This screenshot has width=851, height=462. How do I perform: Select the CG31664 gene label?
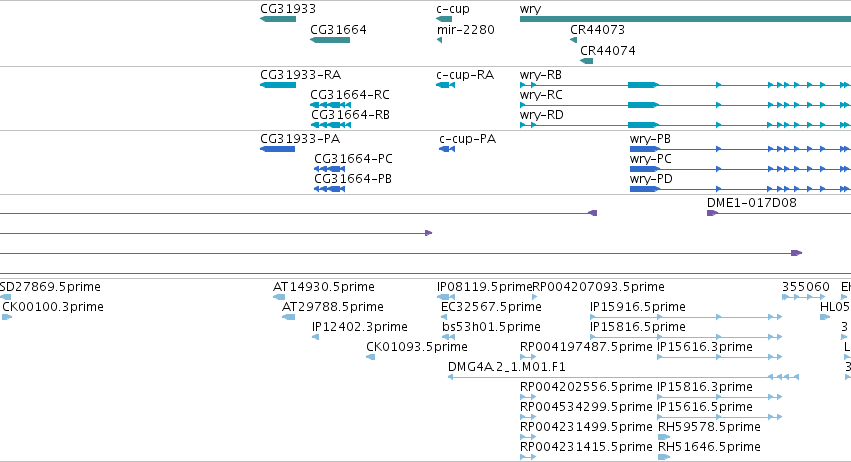[338, 30]
